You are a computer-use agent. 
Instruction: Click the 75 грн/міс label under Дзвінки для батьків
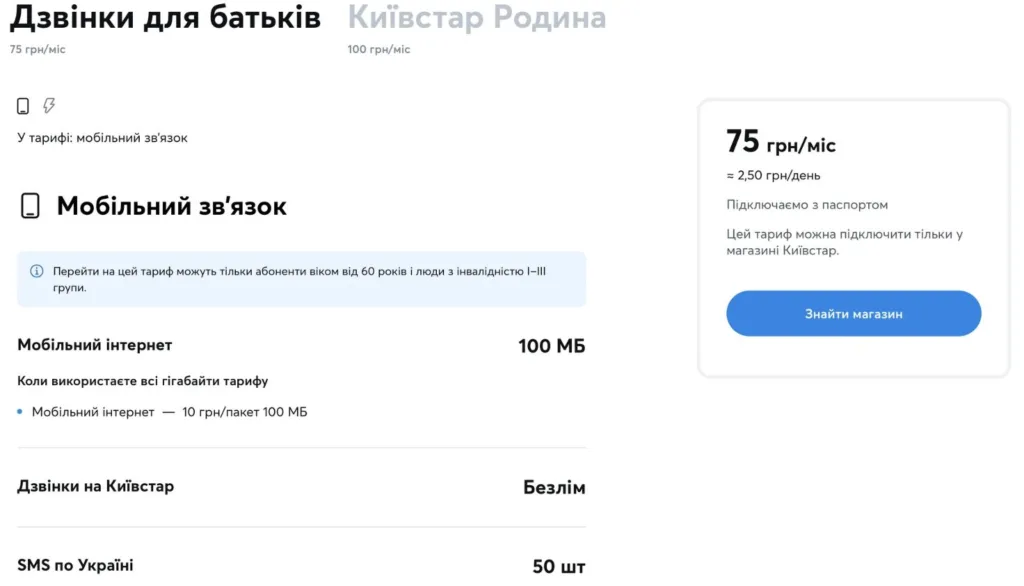(38, 48)
